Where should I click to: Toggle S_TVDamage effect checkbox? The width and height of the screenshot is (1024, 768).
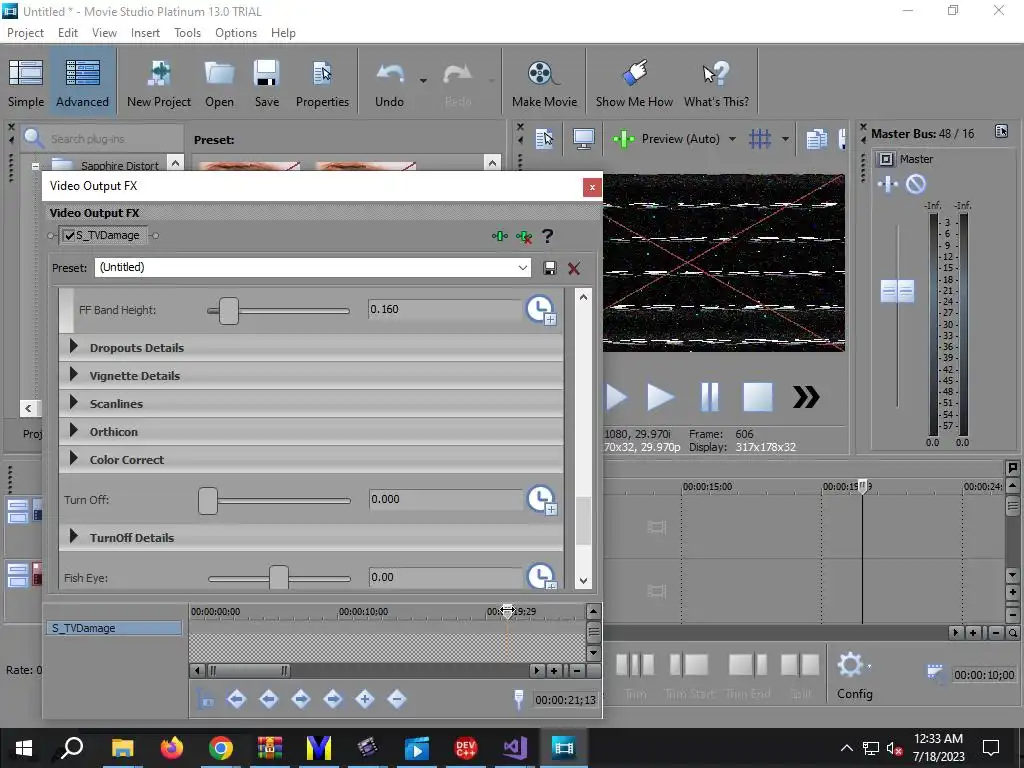click(69, 236)
